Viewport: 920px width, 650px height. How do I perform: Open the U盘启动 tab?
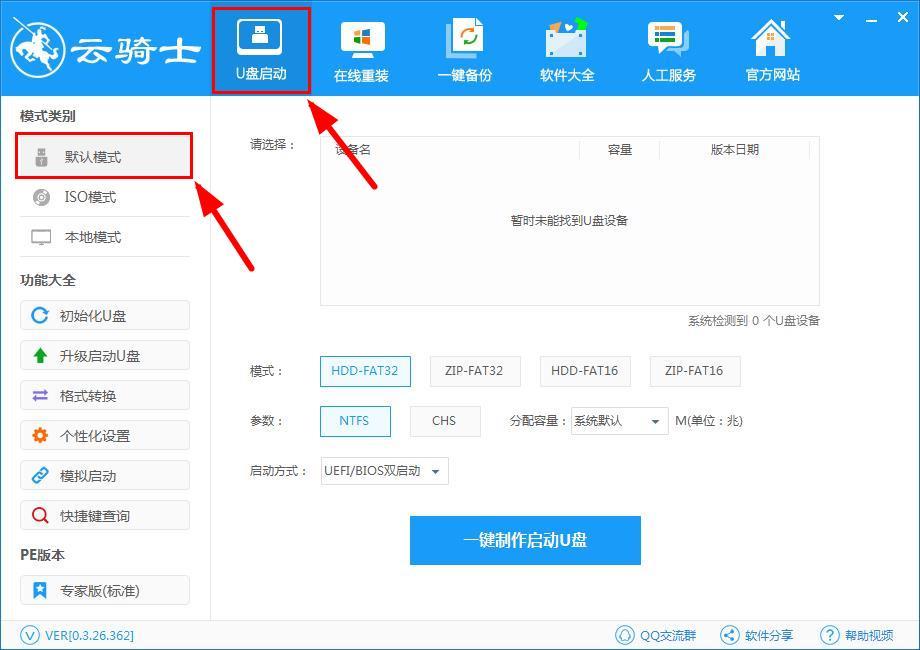[261, 50]
